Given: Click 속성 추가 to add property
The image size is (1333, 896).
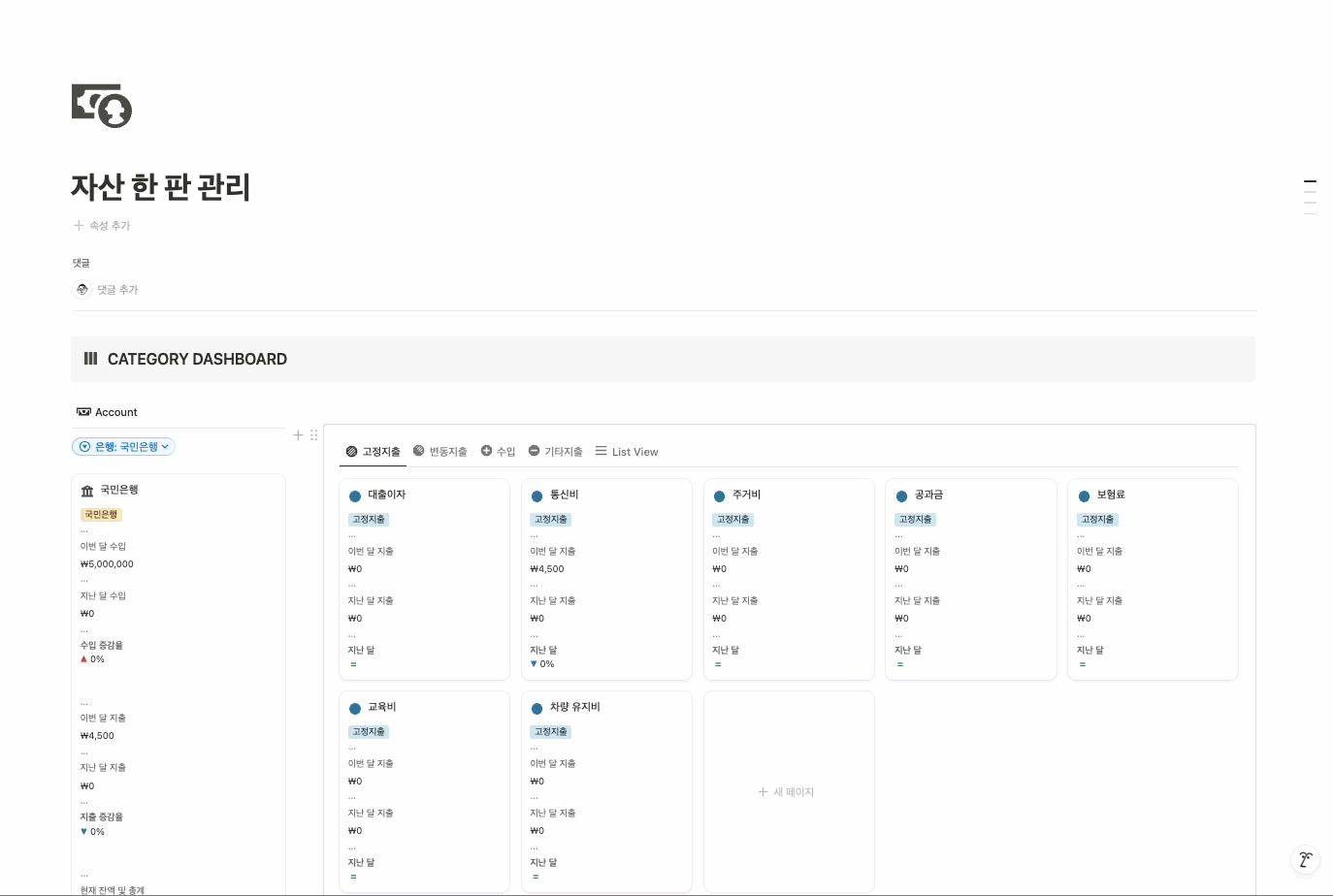Looking at the screenshot, I should (102, 226).
